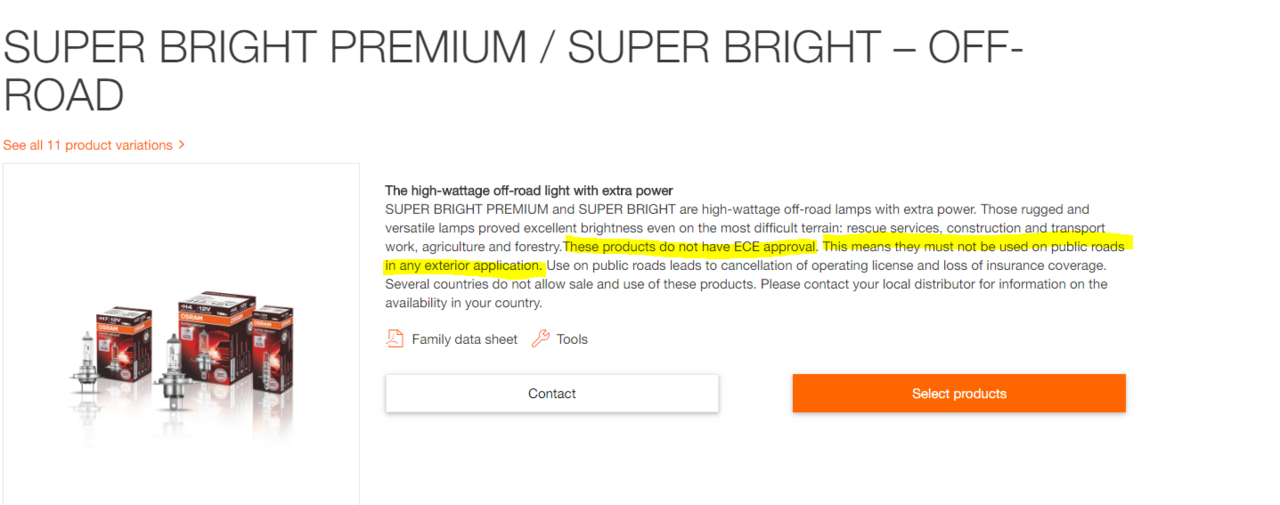Viewport: 1280px width, 505px height.
Task: Click the PDF icon beside Family data sheet
Action: tap(395, 339)
